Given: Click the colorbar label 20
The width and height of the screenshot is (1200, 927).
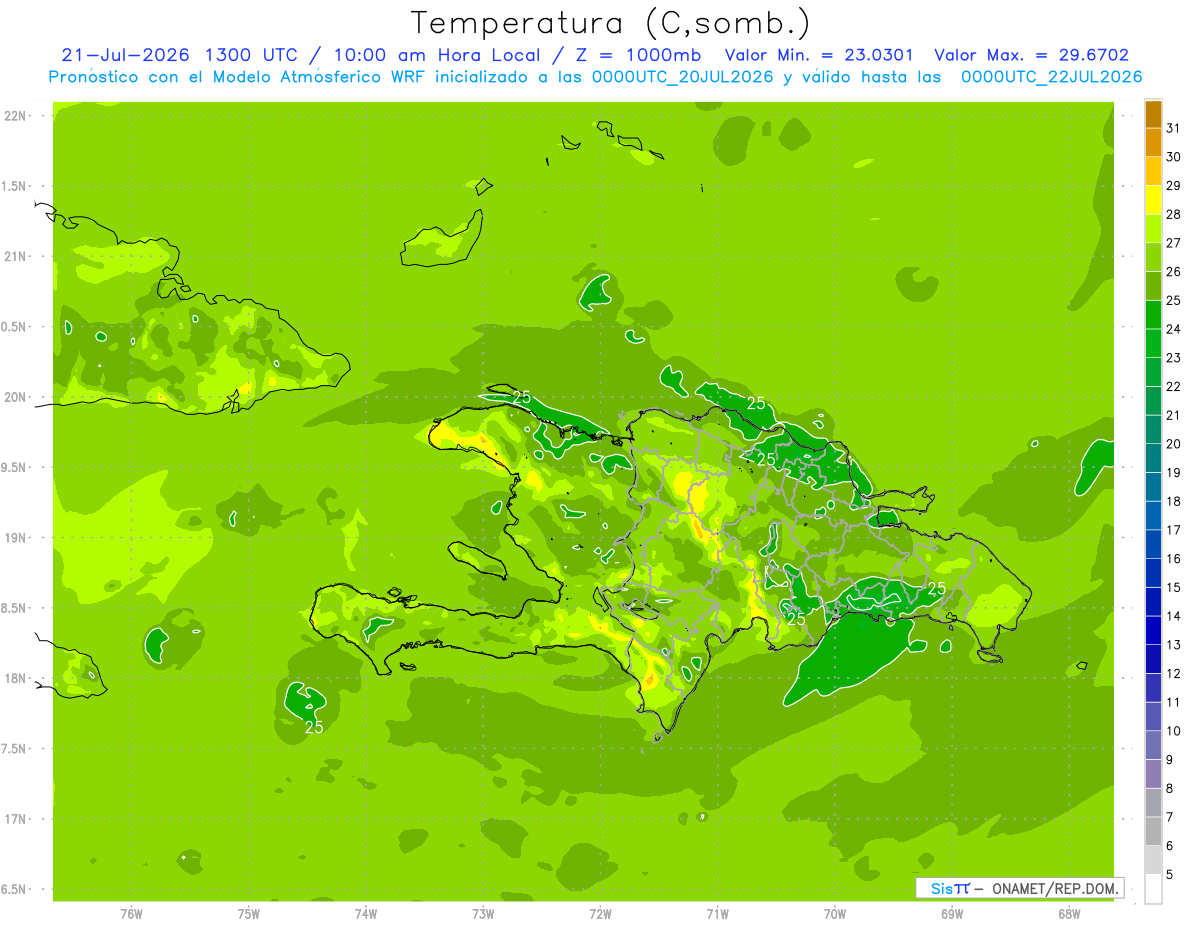Looking at the screenshot, I should 1173,444.
